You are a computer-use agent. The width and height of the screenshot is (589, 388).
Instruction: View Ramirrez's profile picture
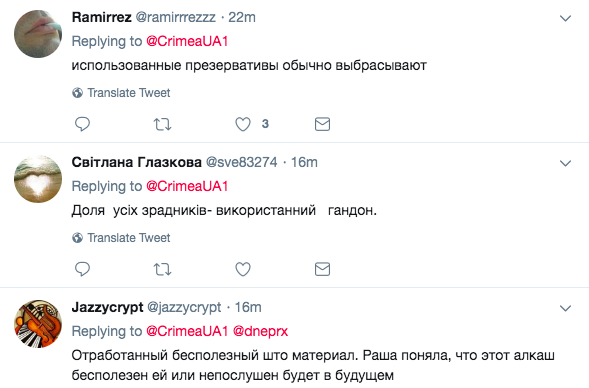[38, 34]
